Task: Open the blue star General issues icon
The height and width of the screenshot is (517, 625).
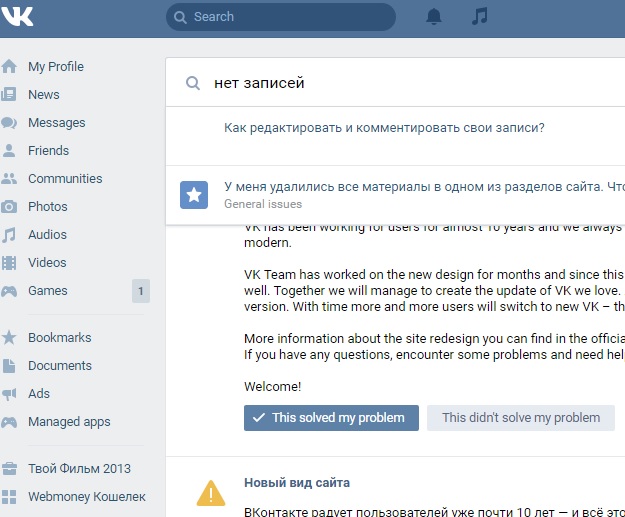Action: tap(194, 195)
